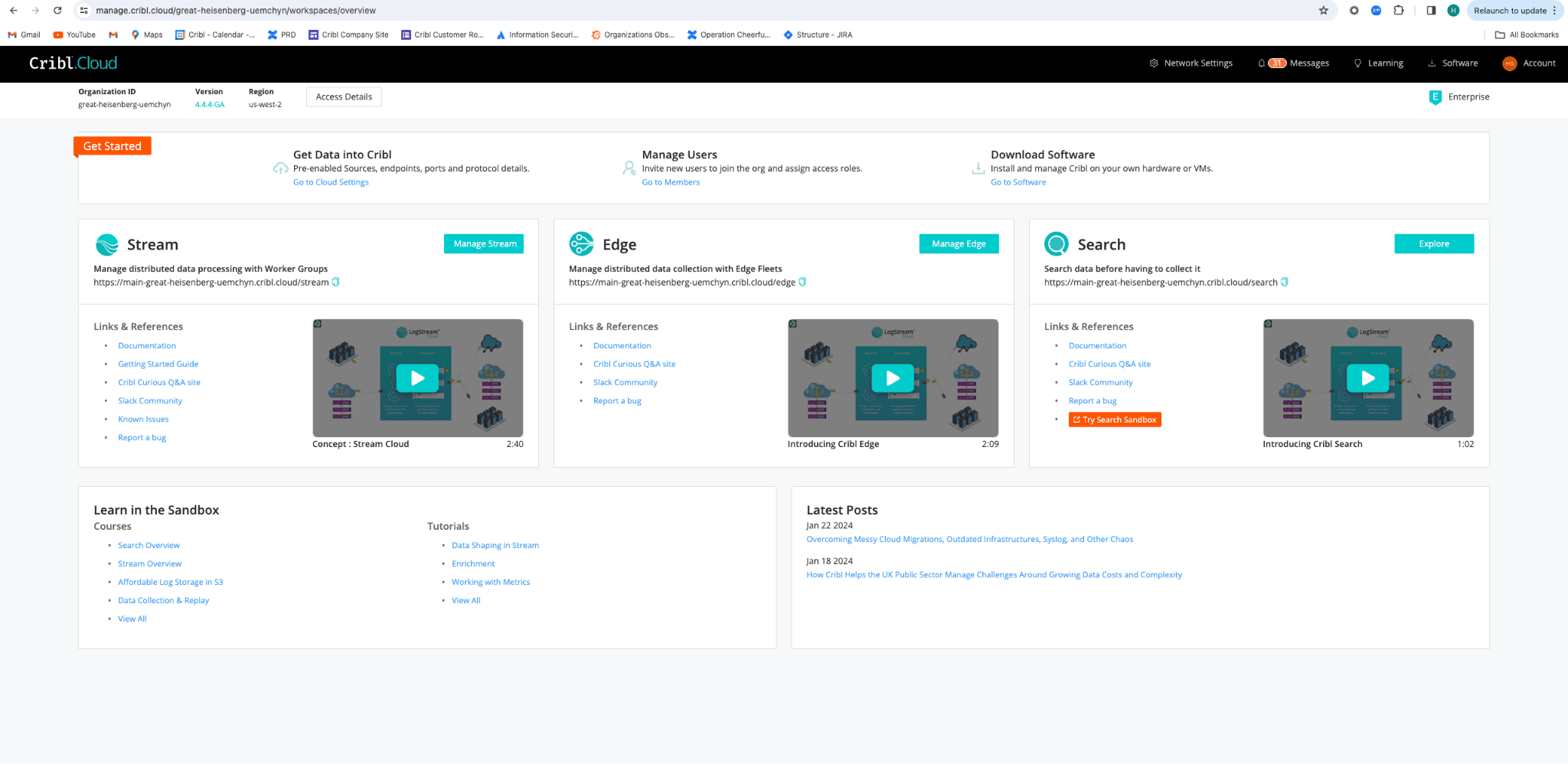Play the Introducing Cribl Edge video
The height and width of the screenshot is (764, 1568).
point(893,378)
